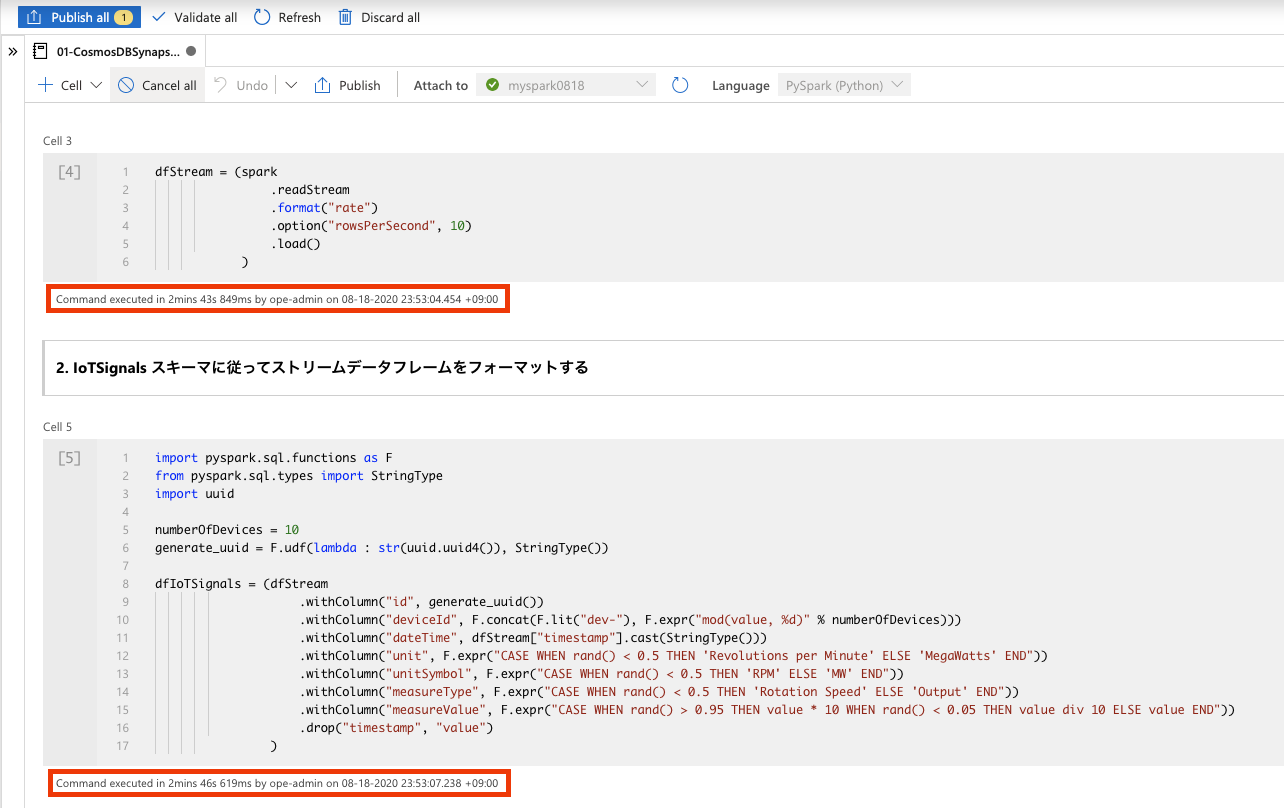The image size is (1284, 808).
Task: Click the green connected status icon for myspark0818
Action: point(492,85)
